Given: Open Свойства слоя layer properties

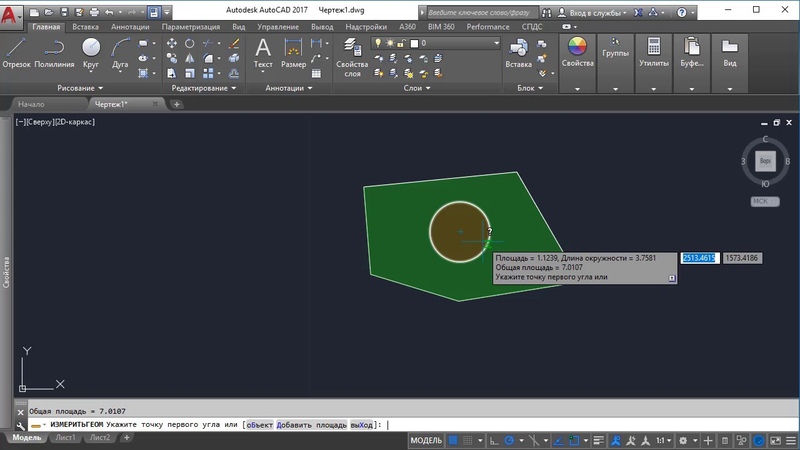Looking at the screenshot, I should coord(352,57).
